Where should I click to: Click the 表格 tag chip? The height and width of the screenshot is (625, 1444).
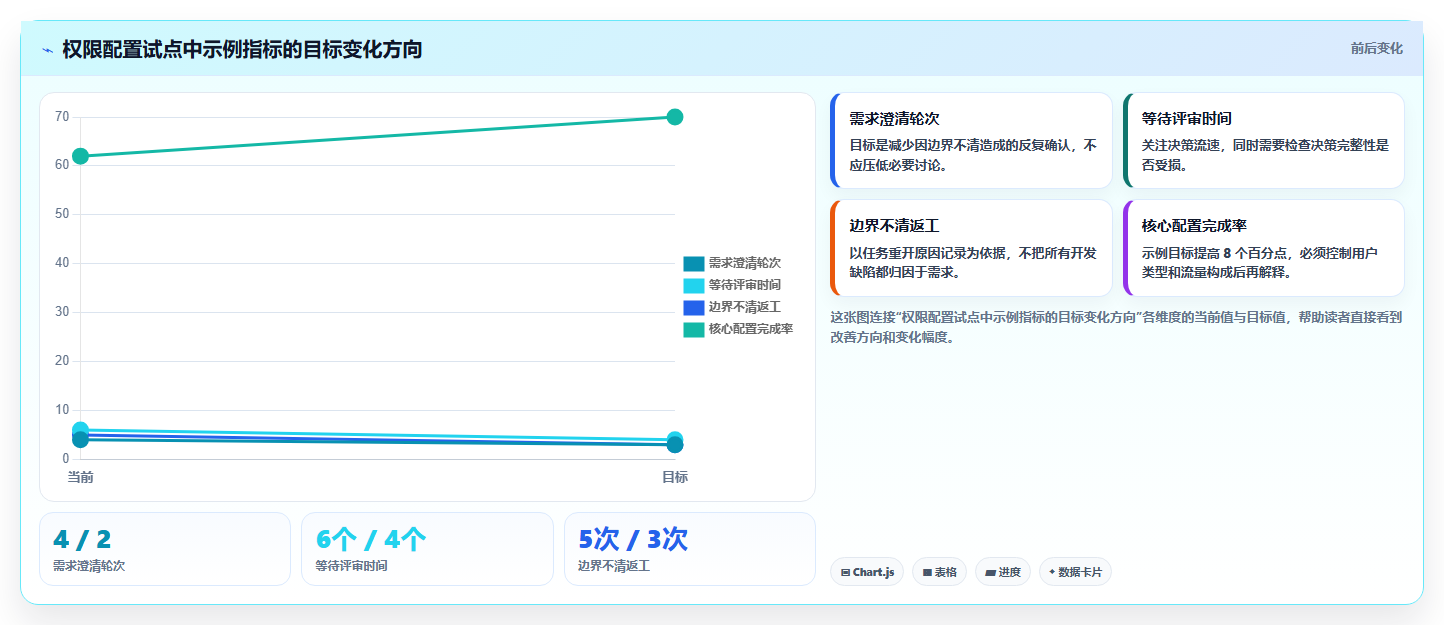pyautogui.click(x=939, y=572)
